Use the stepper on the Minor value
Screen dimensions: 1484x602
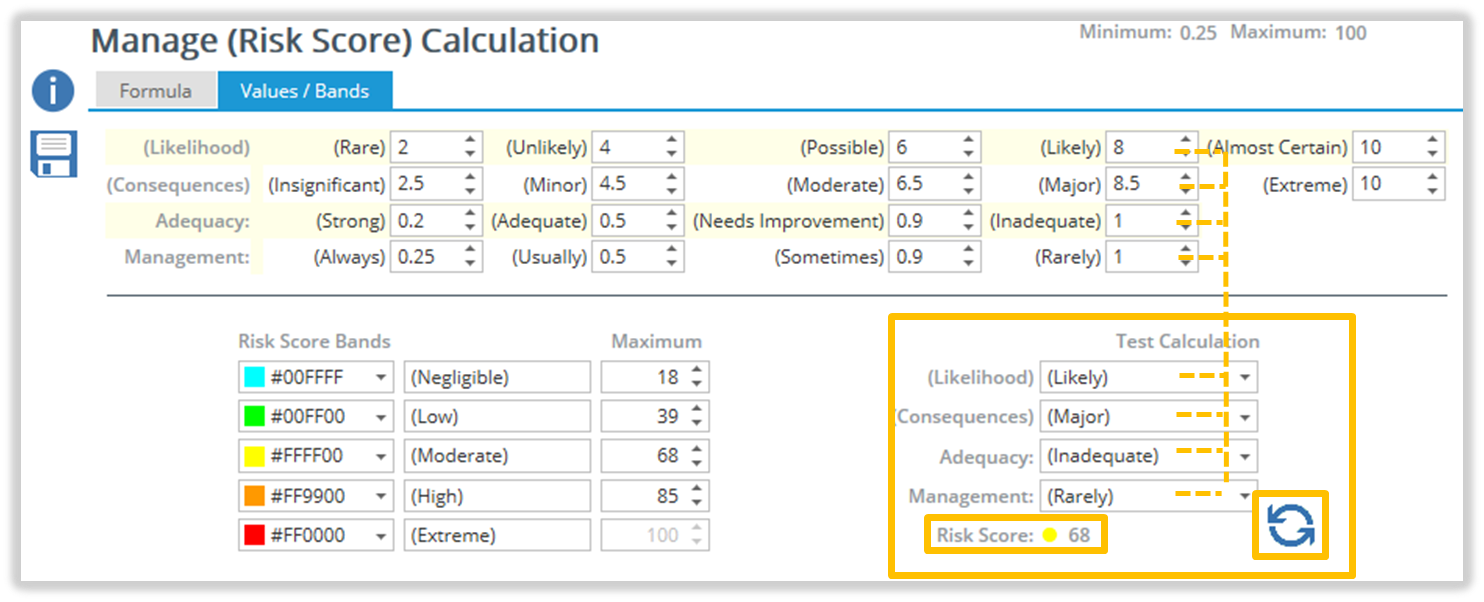coord(672,184)
